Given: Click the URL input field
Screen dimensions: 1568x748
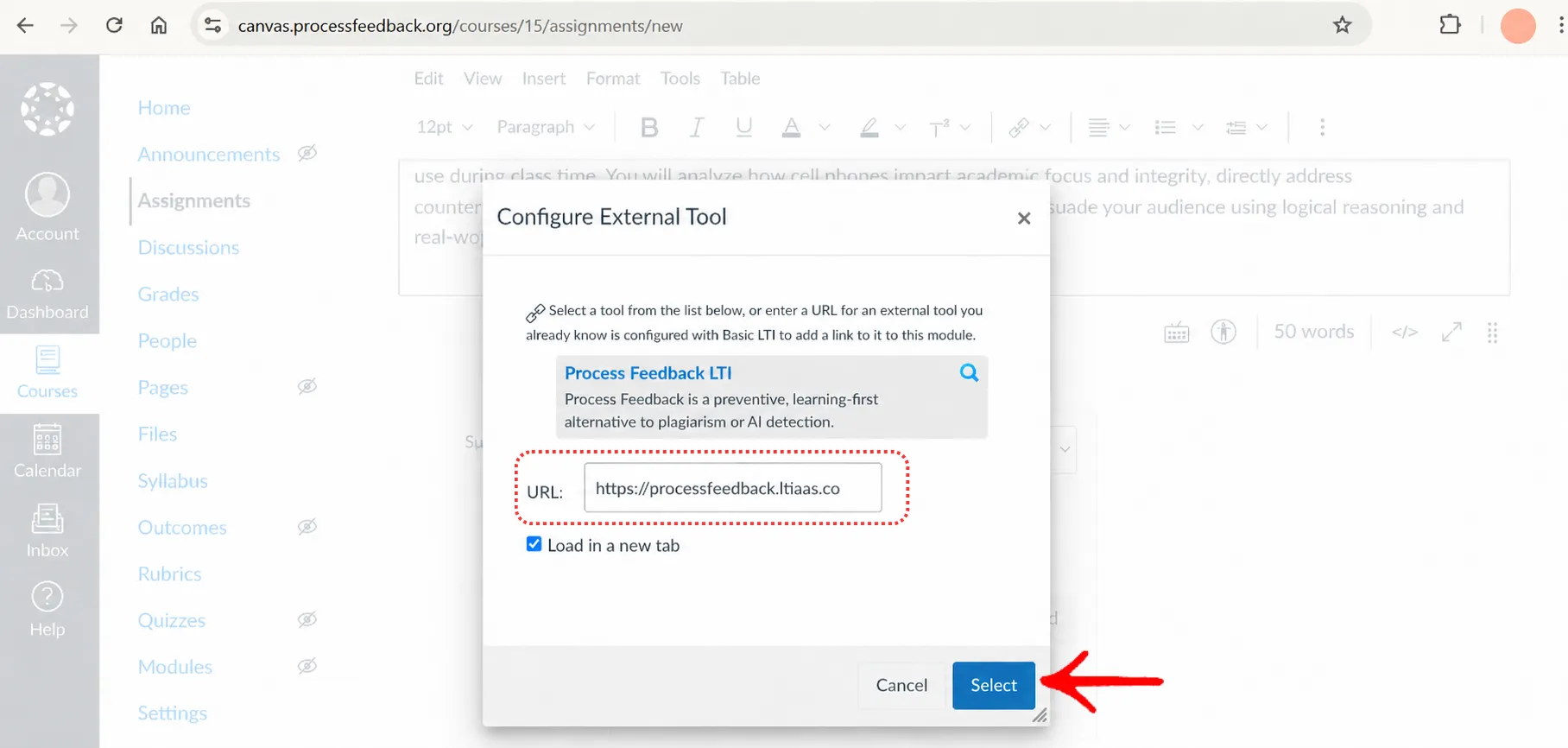Looking at the screenshot, I should tap(733, 488).
